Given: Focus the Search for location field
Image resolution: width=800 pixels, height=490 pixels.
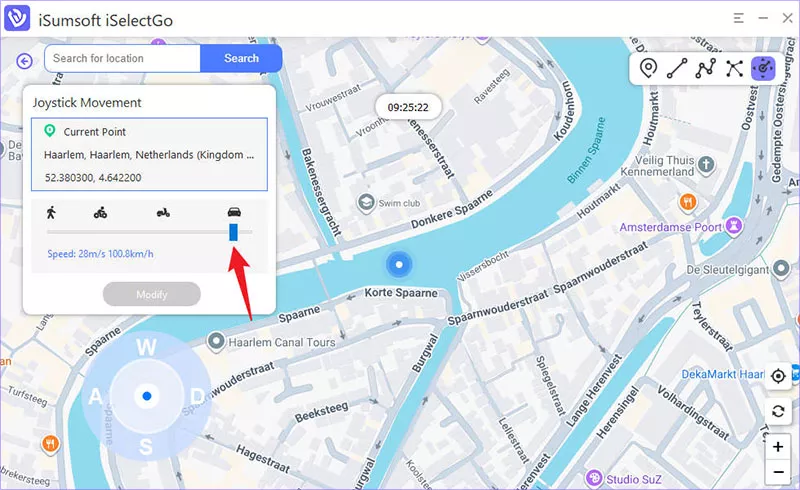Looking at the screenshot, I should click(x=122, y=59).
